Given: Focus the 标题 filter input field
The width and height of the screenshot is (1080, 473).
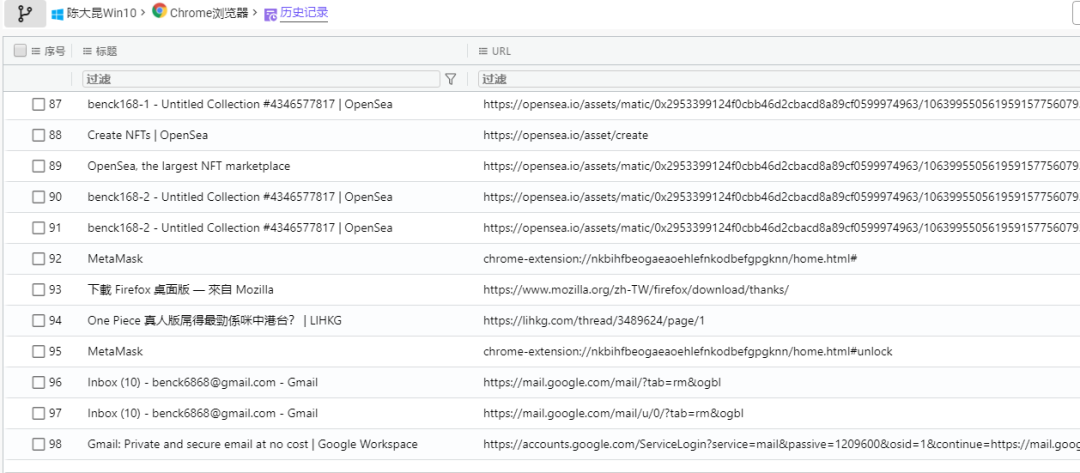Looking at the screenshot, I should (261, 78).
